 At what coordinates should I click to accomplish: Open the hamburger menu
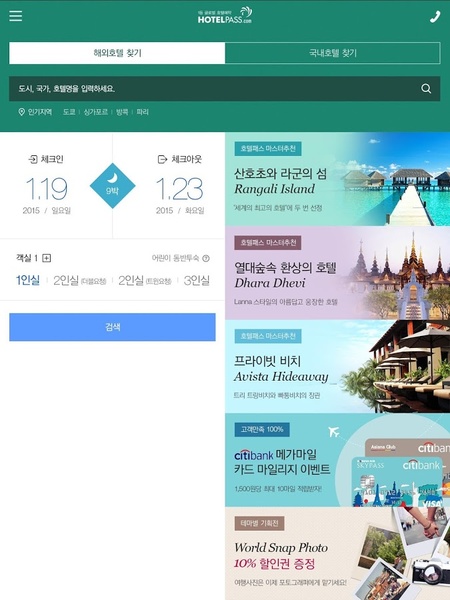pos(16,16)
